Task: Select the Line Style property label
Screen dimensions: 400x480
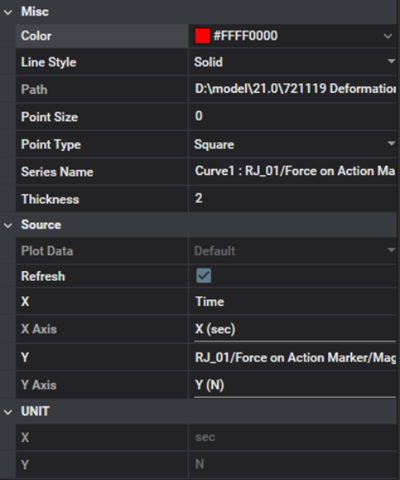Action: pyautogui.click(x=49, y=62)
